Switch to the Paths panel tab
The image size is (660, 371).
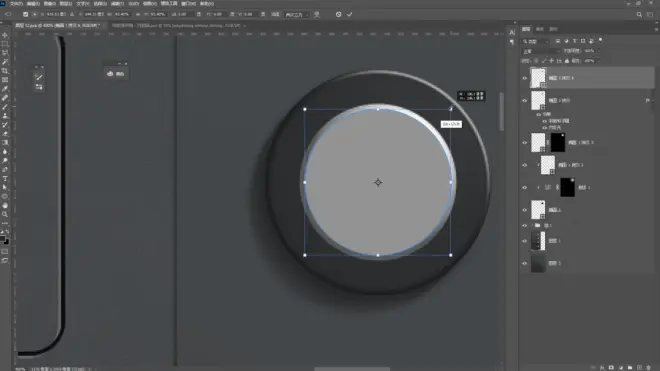pyautogui.click(x=553, y=29)
